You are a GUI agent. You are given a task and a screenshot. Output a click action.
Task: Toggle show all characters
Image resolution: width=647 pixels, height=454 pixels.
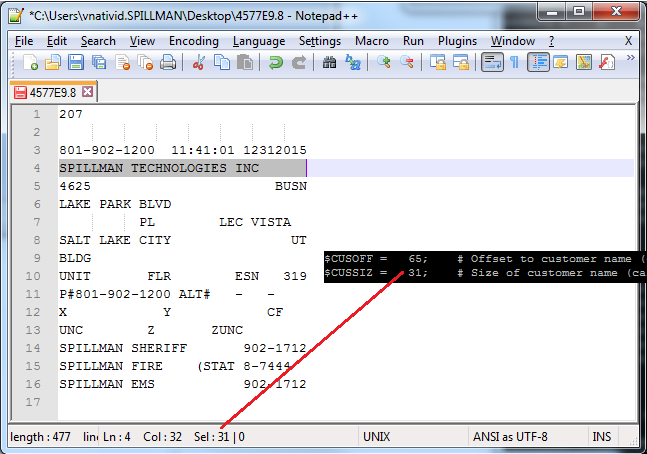[x=514, y=62]
